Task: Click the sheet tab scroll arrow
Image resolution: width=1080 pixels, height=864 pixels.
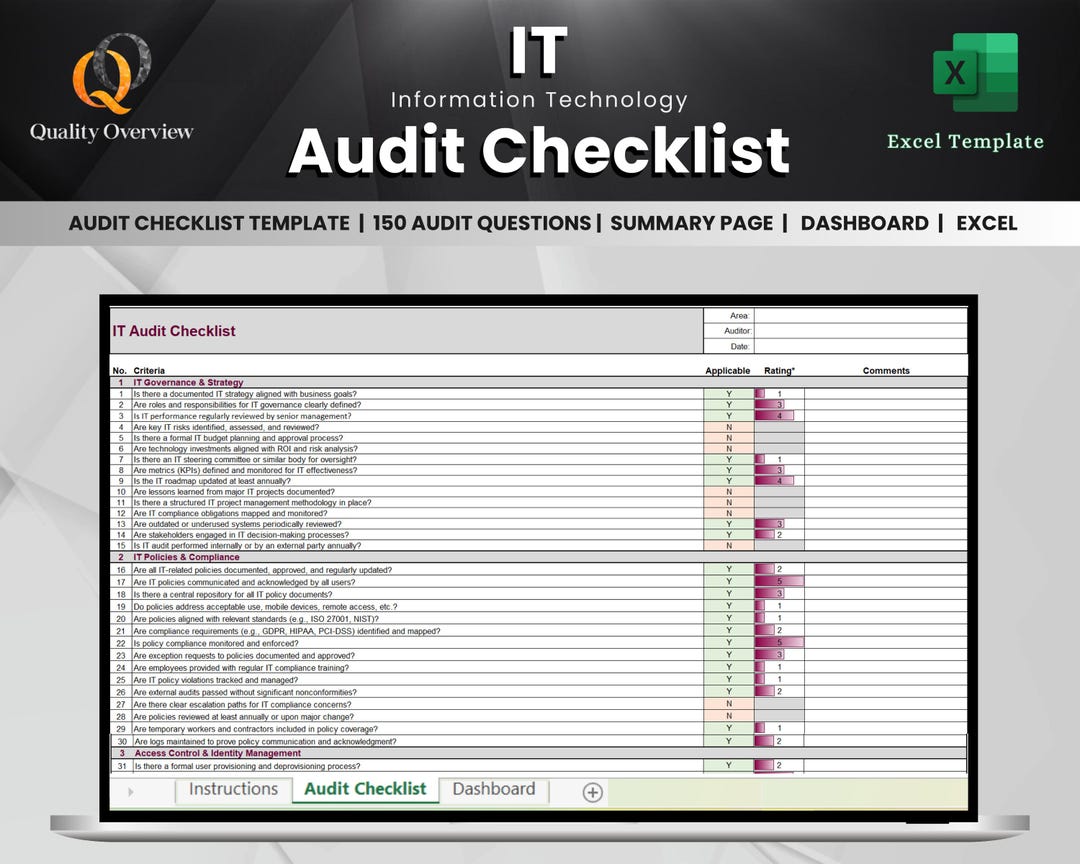Action: pyautogui.click(x=131, y=790)
